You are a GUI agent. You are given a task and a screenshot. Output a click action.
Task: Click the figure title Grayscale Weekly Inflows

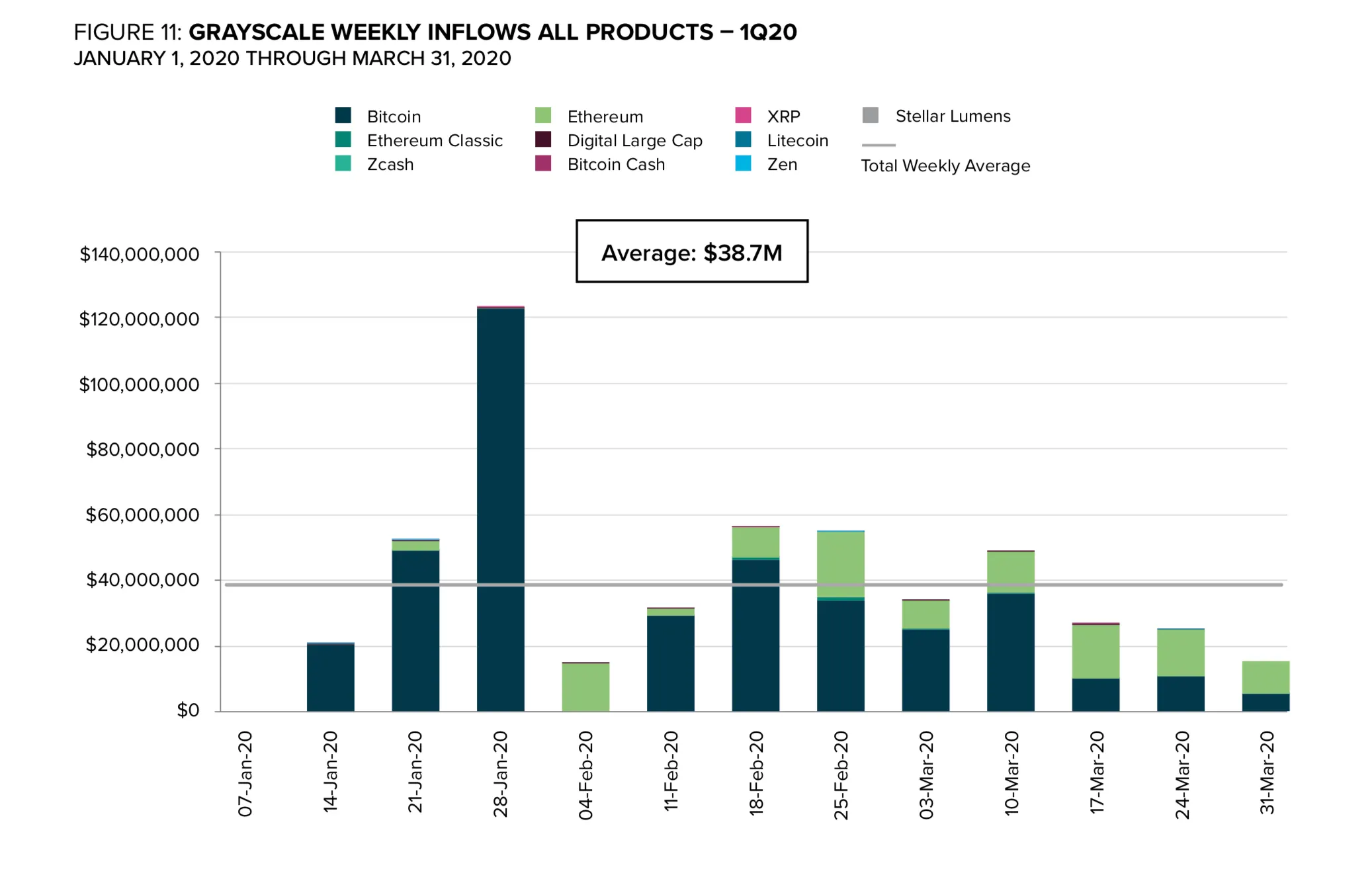[x=435, y=32]
